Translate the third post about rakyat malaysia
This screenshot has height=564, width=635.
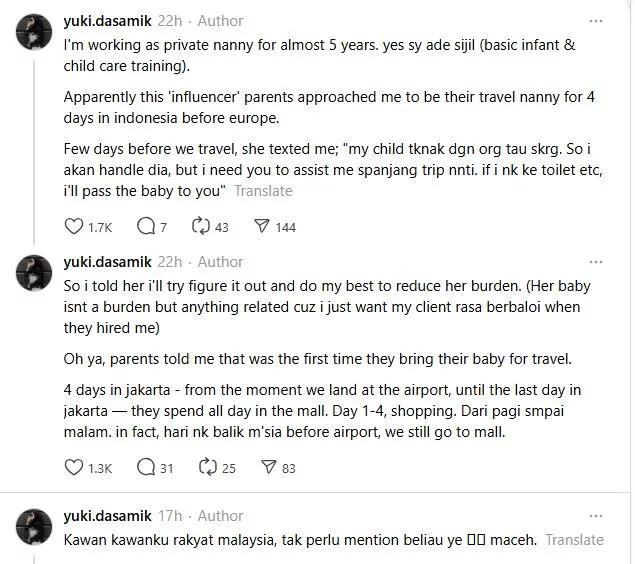pyautogui.click(x=575, y=539)
